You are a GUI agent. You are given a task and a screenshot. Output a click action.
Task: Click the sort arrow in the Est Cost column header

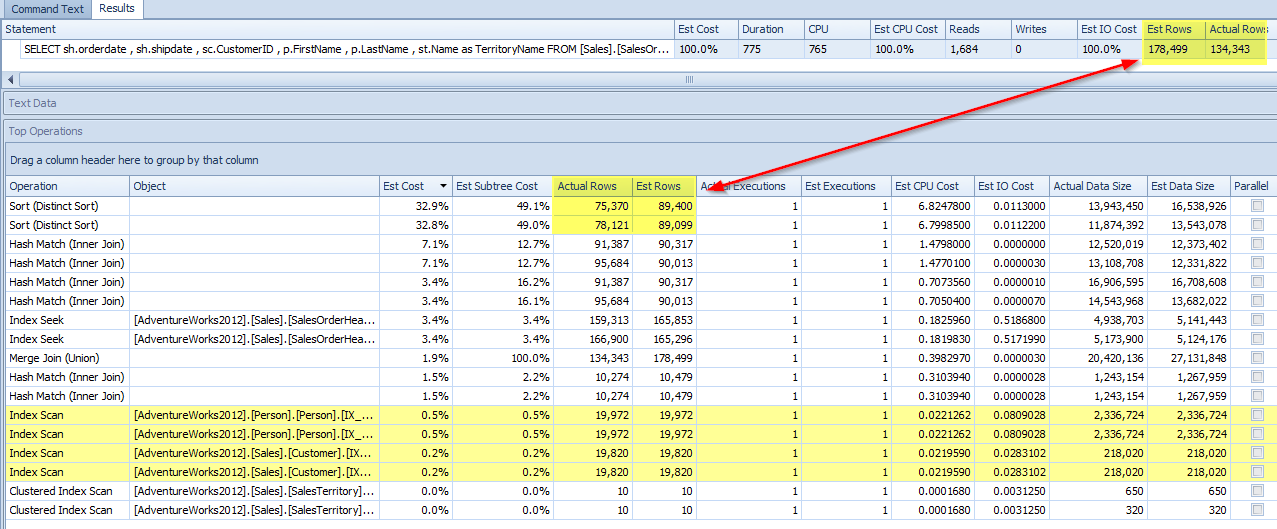coord(443,186)
